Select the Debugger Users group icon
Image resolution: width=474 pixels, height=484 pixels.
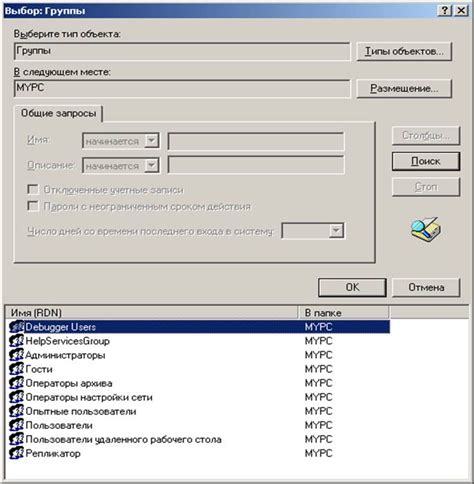(x=16, y=327)
